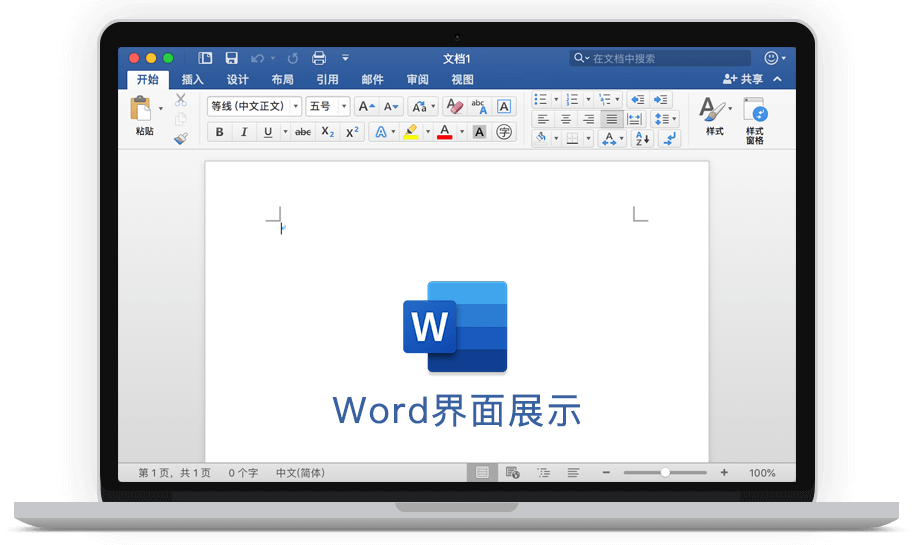This screenshot has width=912, height=545.
Task: Open the Styles pane (样式窗格) icon
Action: (755, 120)
